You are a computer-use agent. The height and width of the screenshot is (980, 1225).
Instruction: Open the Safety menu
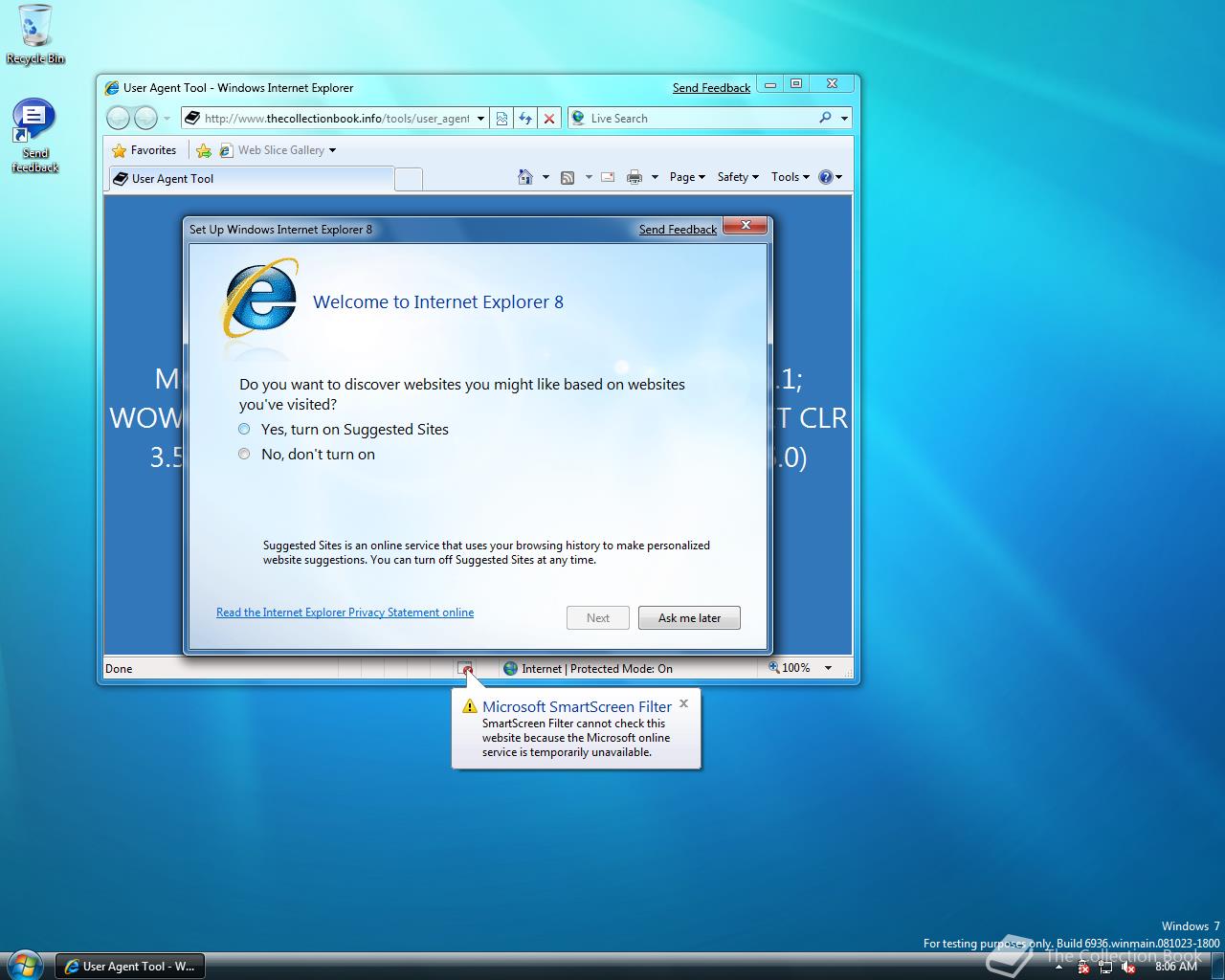coord(738,177)
